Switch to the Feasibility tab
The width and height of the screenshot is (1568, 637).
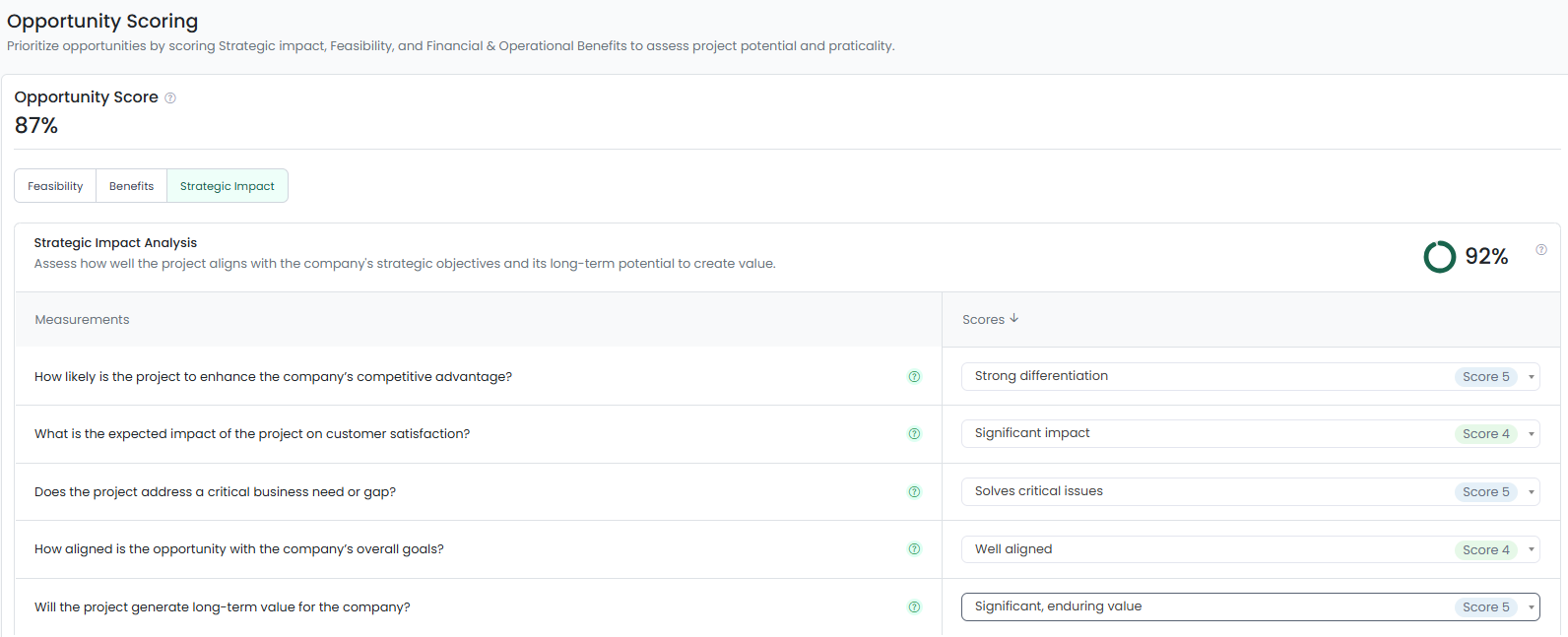tap(55, 186)
